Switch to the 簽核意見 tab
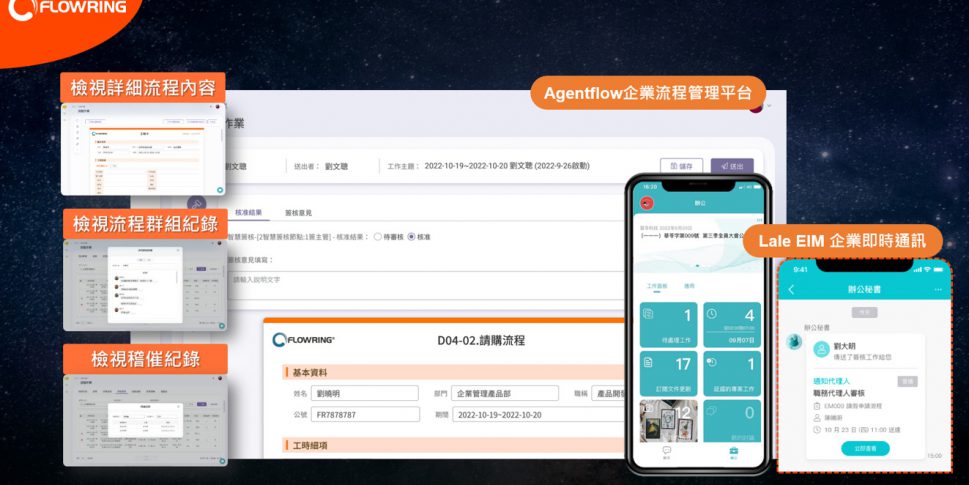Image resolution: width=969 pixels, height=485 pixels. (x=298, y=213)
